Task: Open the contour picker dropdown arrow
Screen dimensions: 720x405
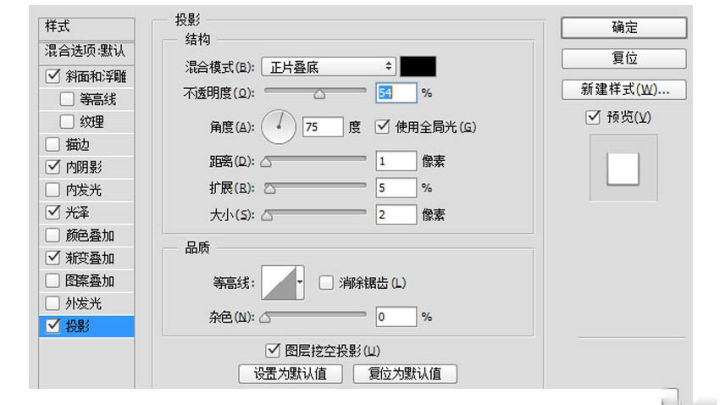Action: point(301,284)
